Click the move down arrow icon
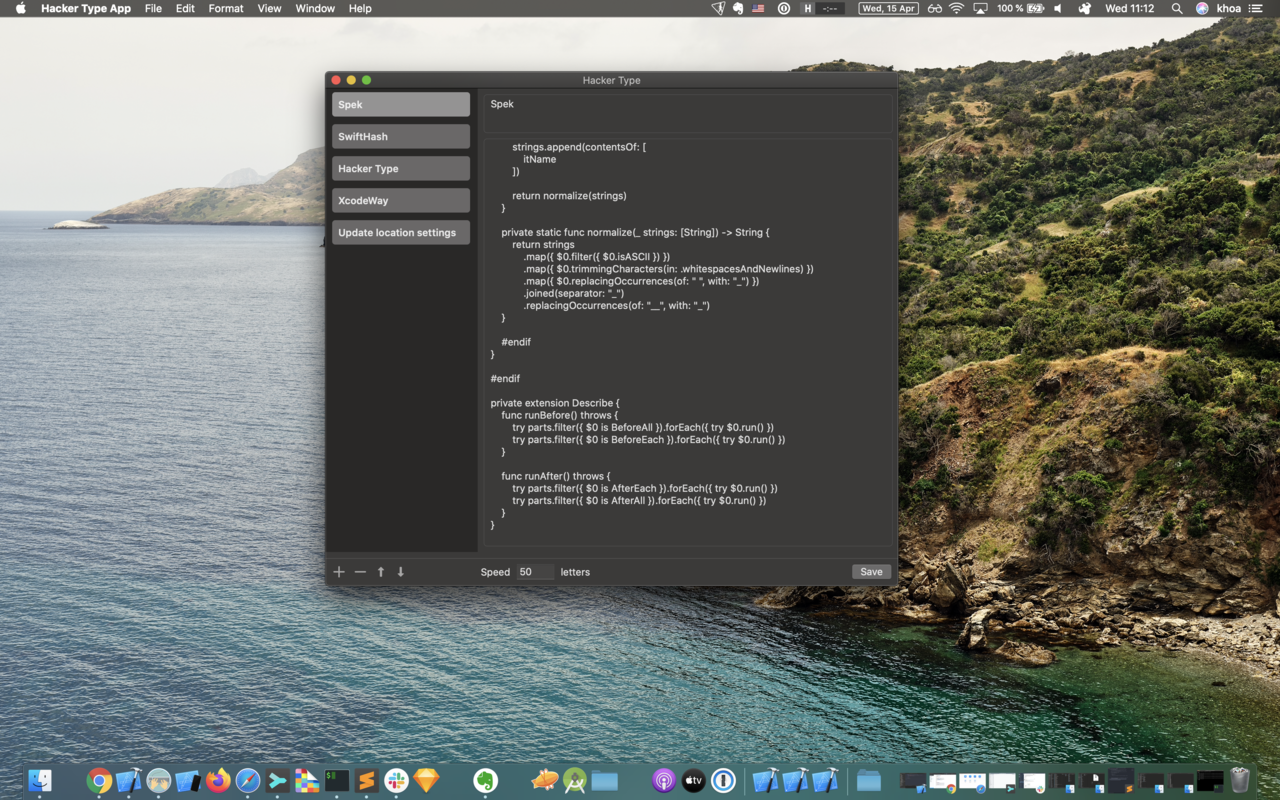 (x=401, y=572)
